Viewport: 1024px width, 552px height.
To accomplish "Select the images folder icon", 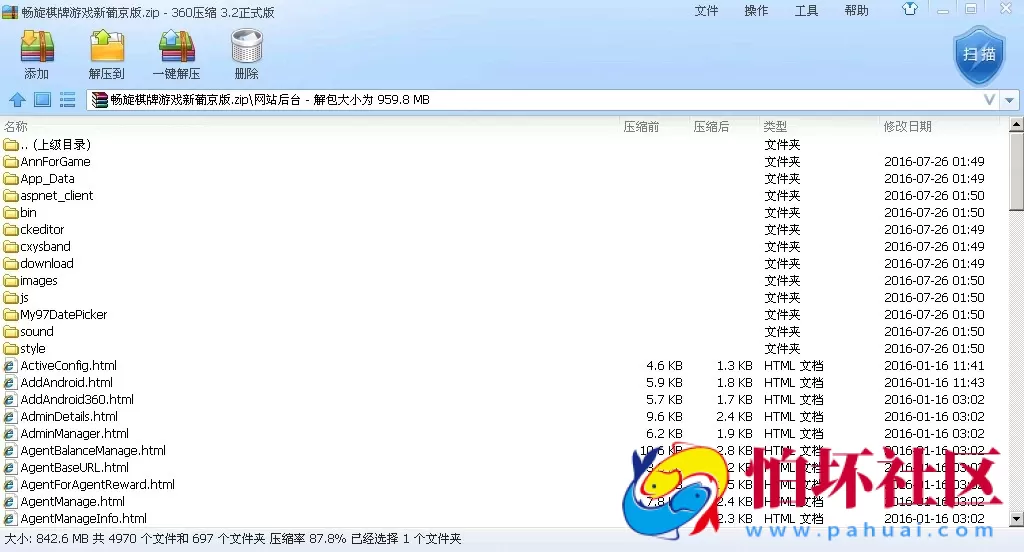I will click(10, 280).
